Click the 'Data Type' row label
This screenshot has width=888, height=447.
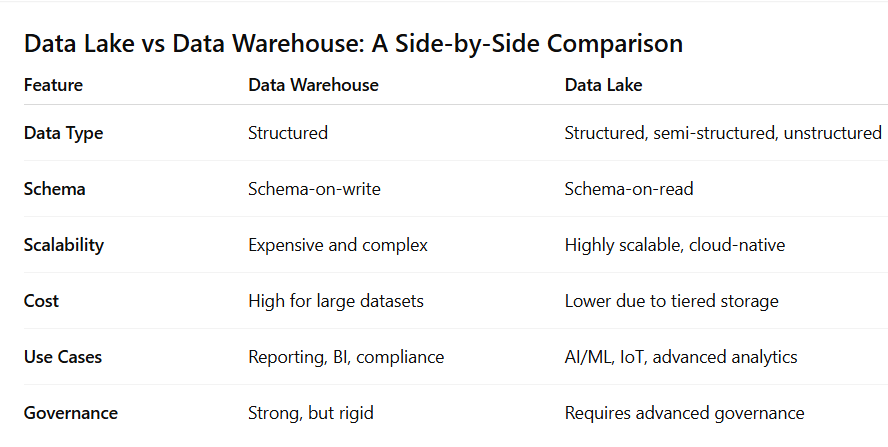coord(63,133)
